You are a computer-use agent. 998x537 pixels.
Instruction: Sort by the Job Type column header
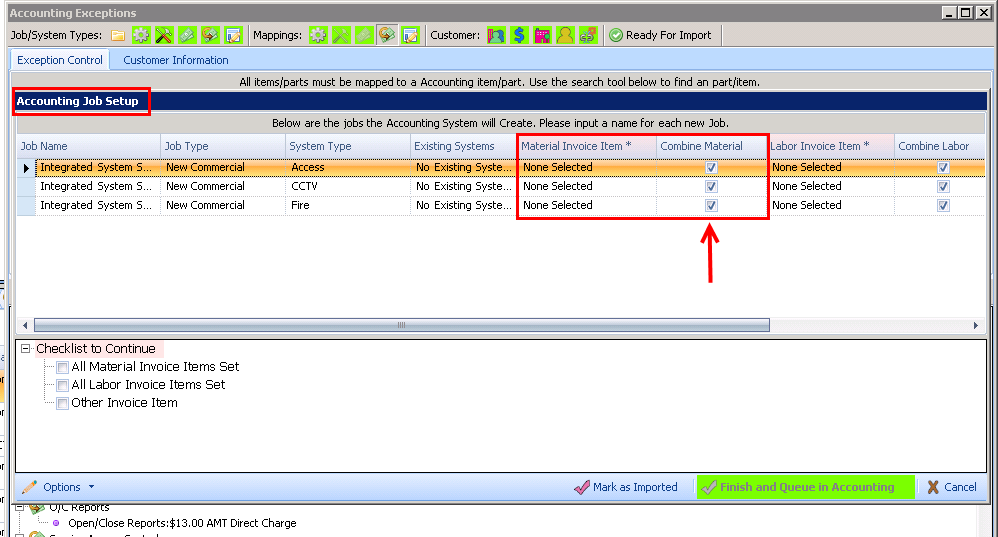(x=223, y=146)
